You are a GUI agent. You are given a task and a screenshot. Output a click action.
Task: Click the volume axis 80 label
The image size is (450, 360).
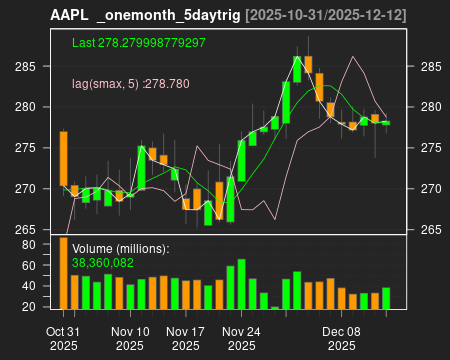click(x=29, y=245)
